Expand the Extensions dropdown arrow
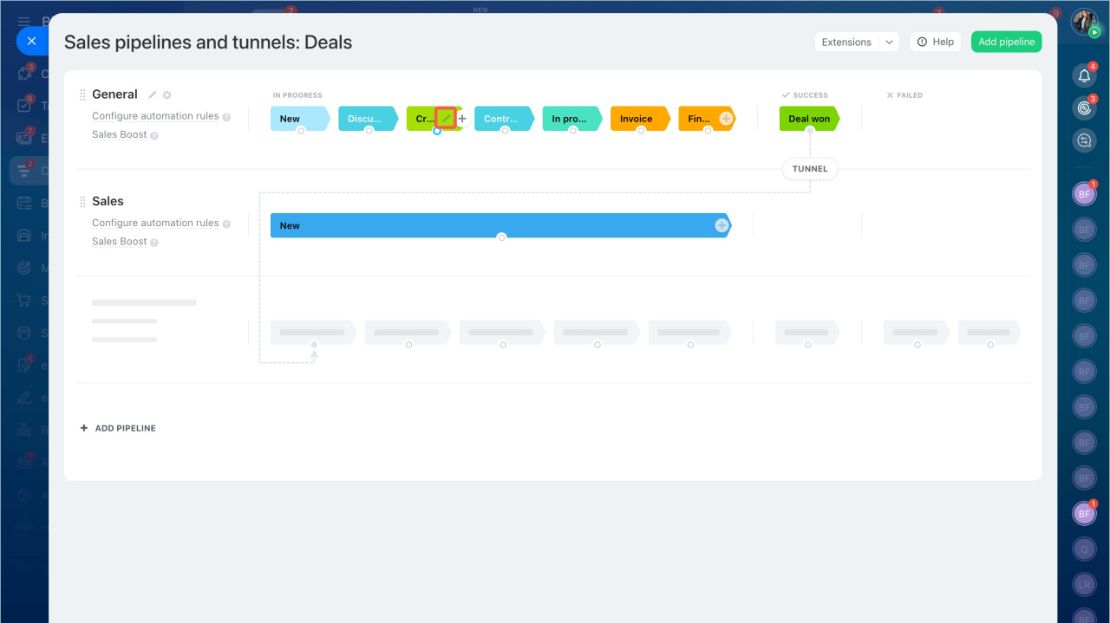The width and height of the screenshot is (1110, 623). pyautogui.click(x=889, y=42)
